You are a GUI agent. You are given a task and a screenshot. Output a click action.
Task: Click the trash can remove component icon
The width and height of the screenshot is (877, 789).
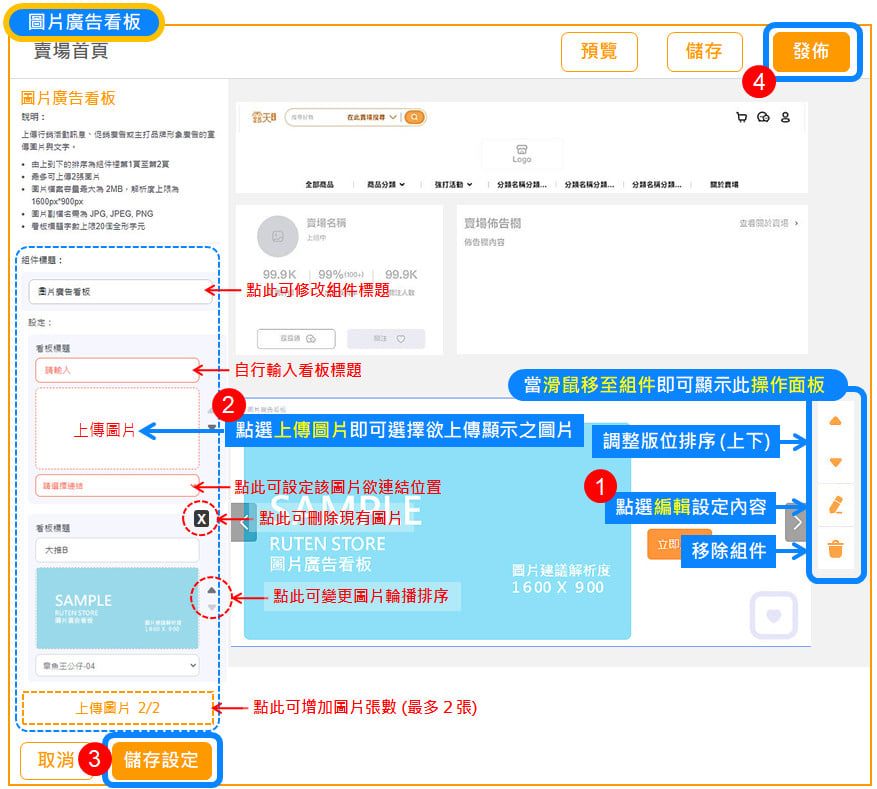[836, 549]
